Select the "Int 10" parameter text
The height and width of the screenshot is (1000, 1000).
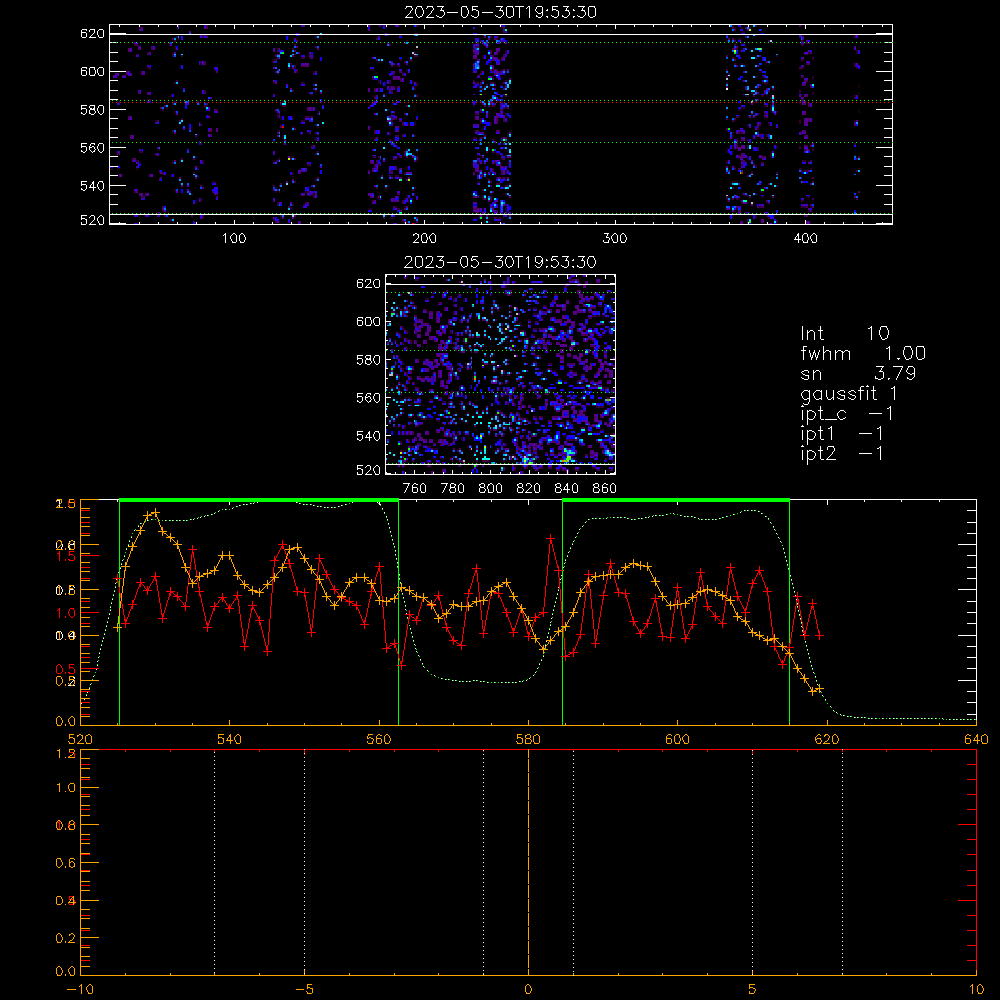tap(844, 333)
